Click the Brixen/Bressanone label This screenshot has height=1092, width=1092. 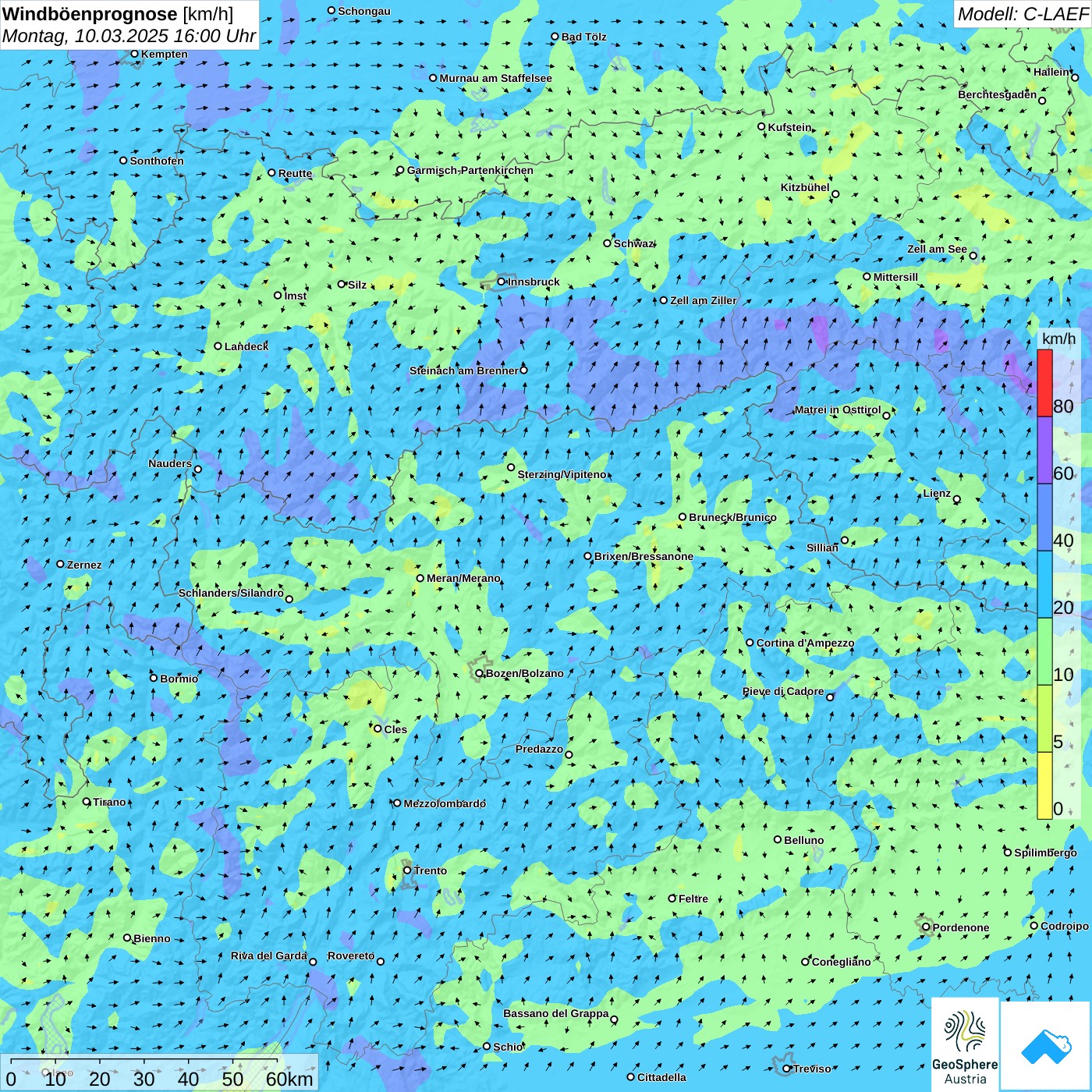tap(643, 556)
